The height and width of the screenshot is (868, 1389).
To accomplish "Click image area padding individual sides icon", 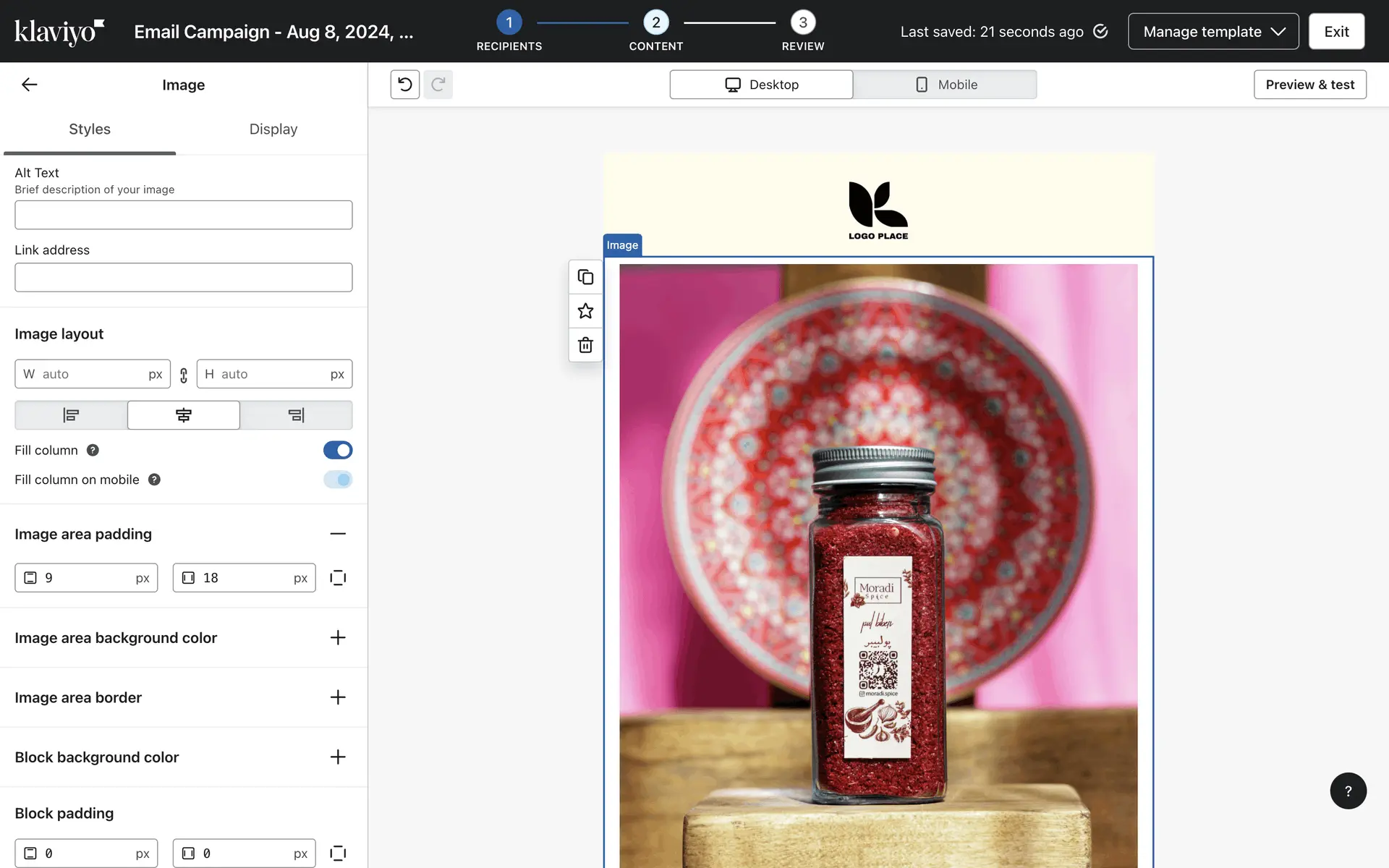I will pos(338,578).
